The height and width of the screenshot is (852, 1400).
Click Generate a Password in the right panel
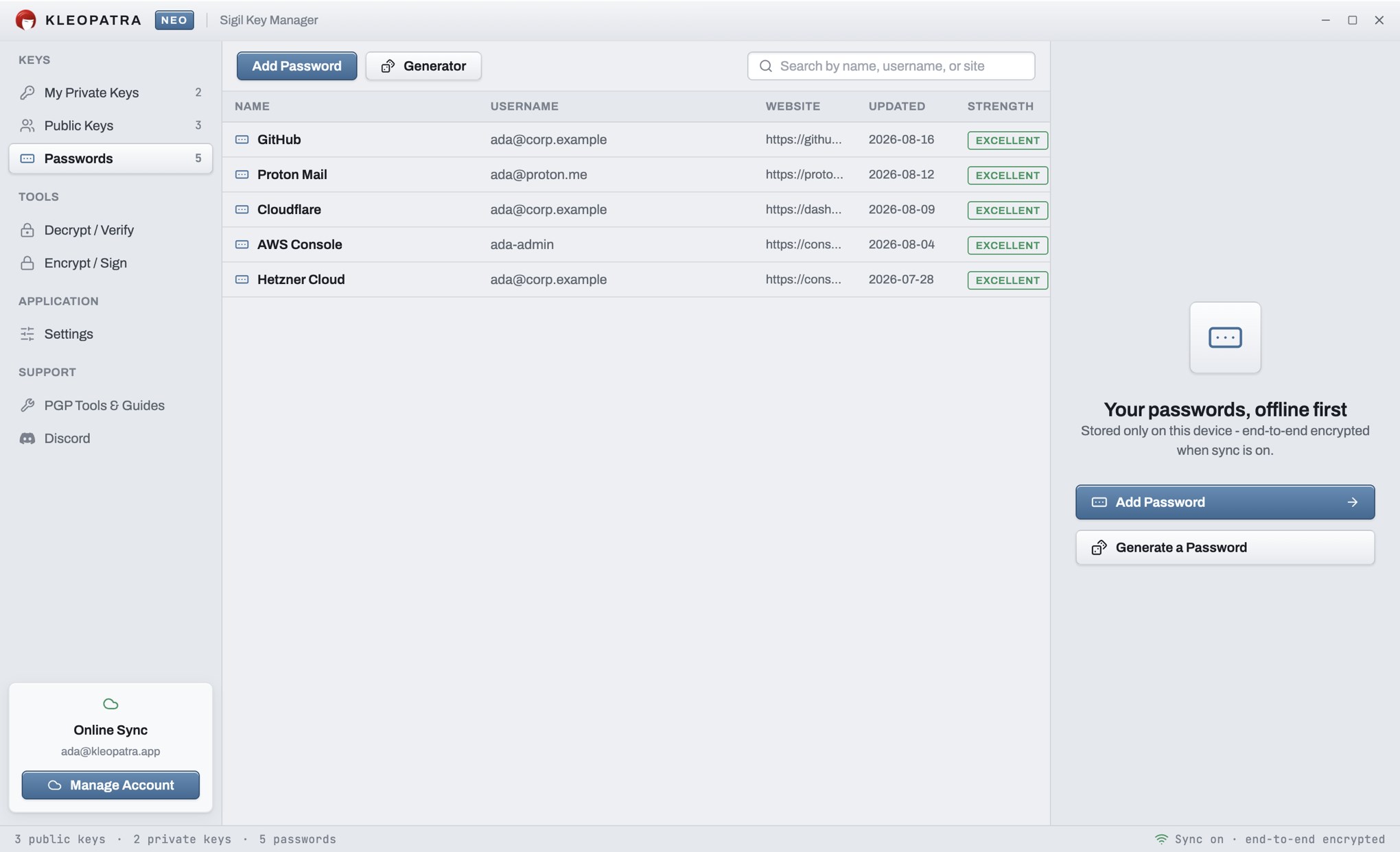[1225, 547]
